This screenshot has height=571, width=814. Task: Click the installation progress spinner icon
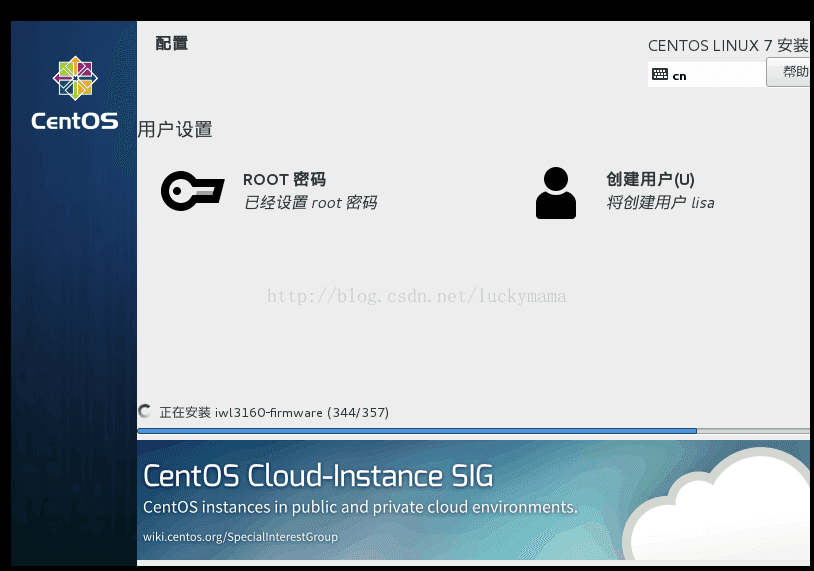pos(145,412)
